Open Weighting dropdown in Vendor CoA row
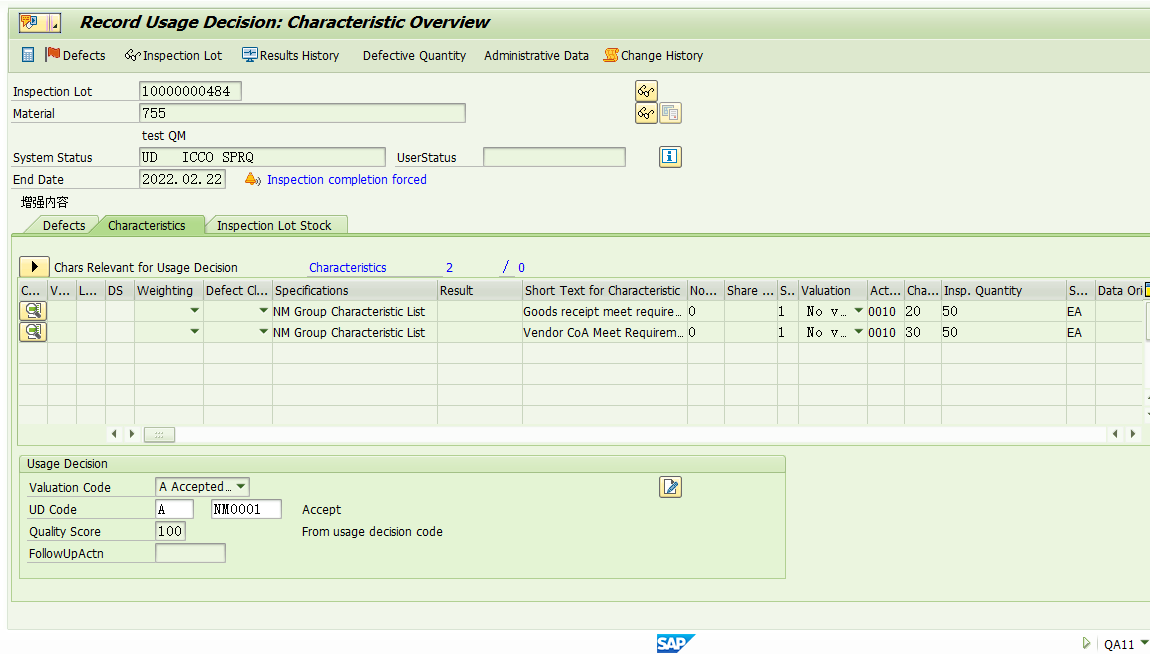 click(194, 332)
